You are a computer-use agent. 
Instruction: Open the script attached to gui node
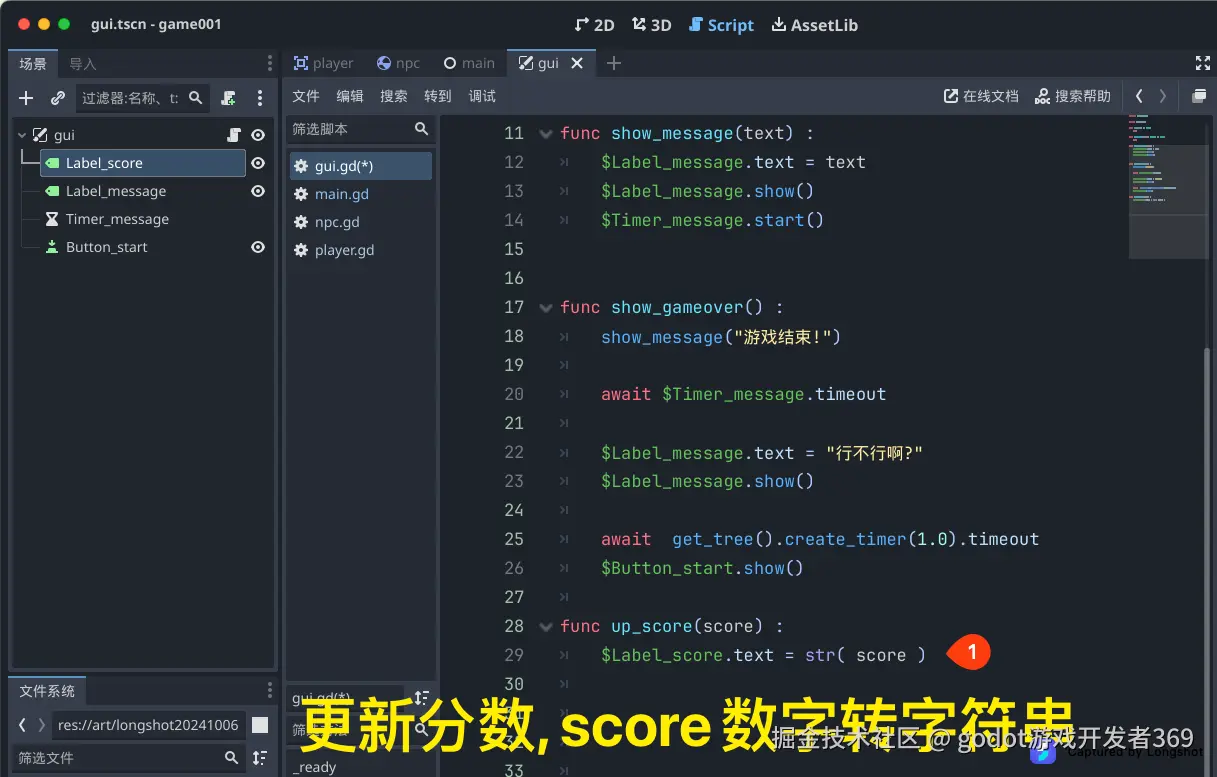[x=234, y=135]
